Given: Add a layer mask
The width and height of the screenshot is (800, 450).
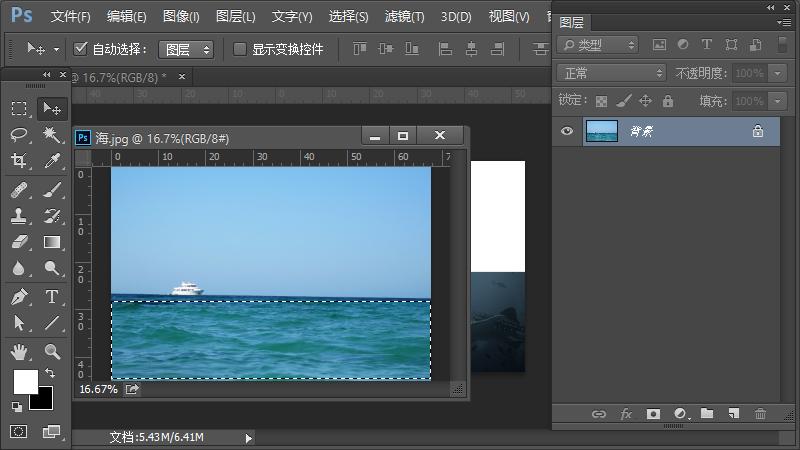Looking at the screenshot, I should pyautogui.click(x=653, y=414).
